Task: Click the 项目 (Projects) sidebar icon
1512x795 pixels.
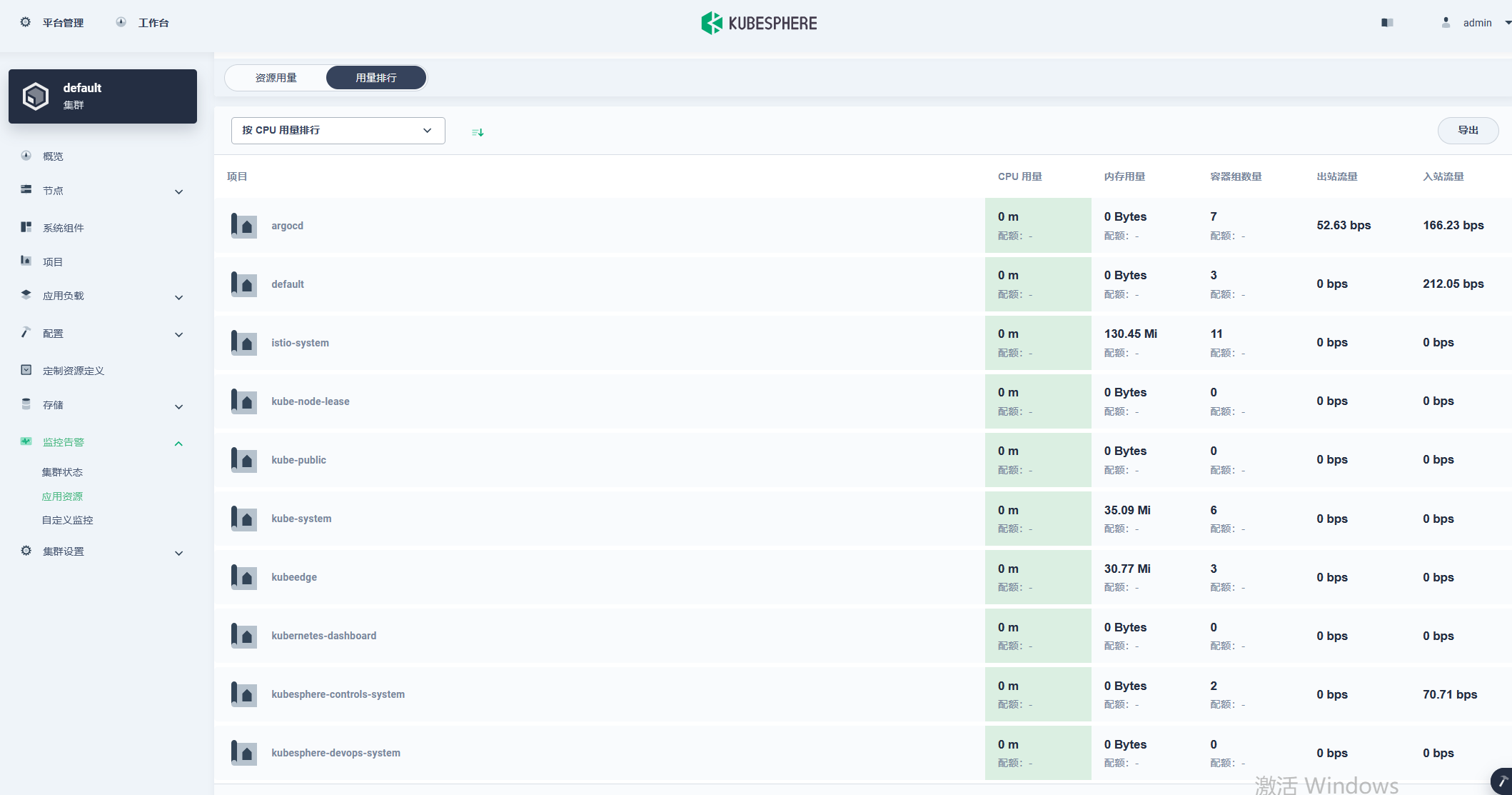Action: coord(26,261)
